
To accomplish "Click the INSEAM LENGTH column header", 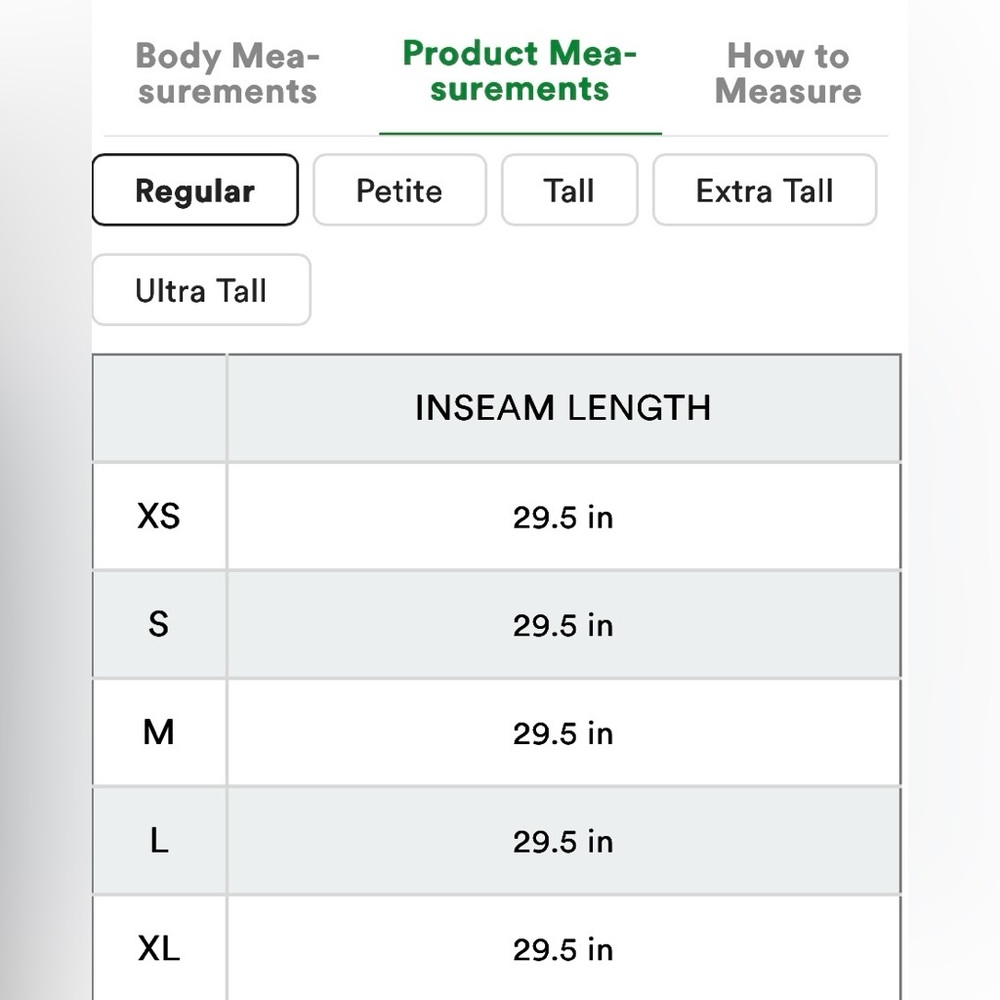I will tap(564, 408).
